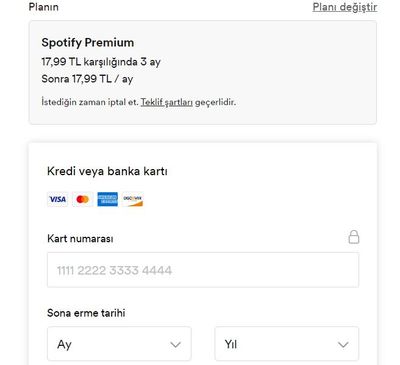This screenshot has height=365, width=400.
Task: Click the Mastercard logo
Action: pyautogui.click(x=82, y=199)
